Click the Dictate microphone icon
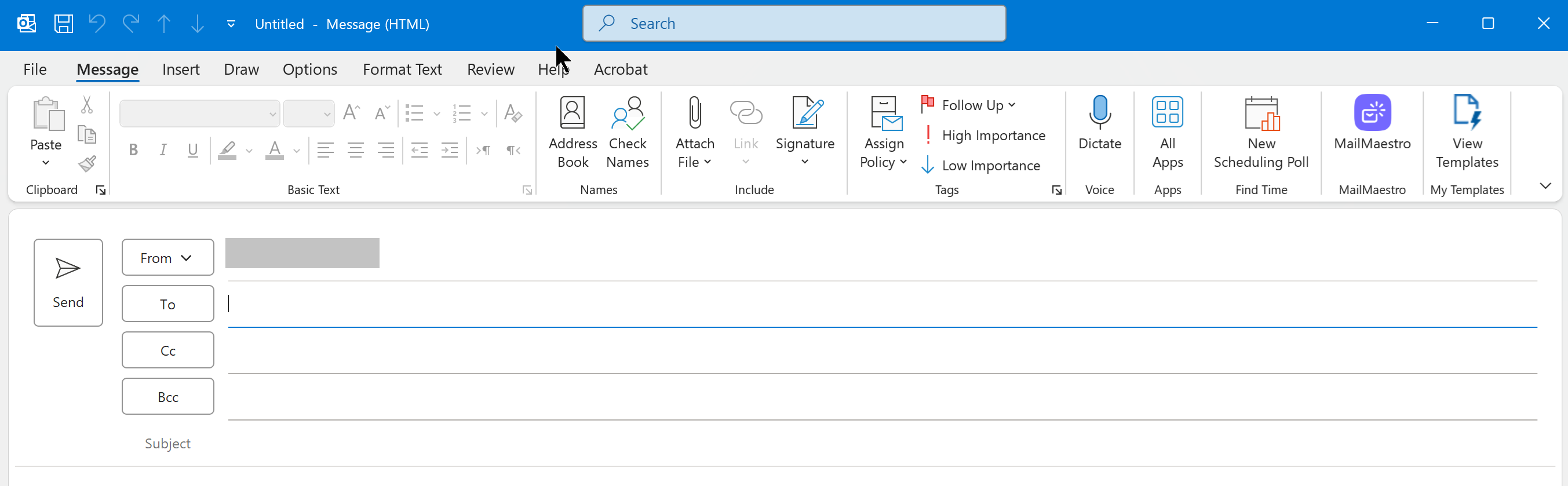 coord(1099,123)
